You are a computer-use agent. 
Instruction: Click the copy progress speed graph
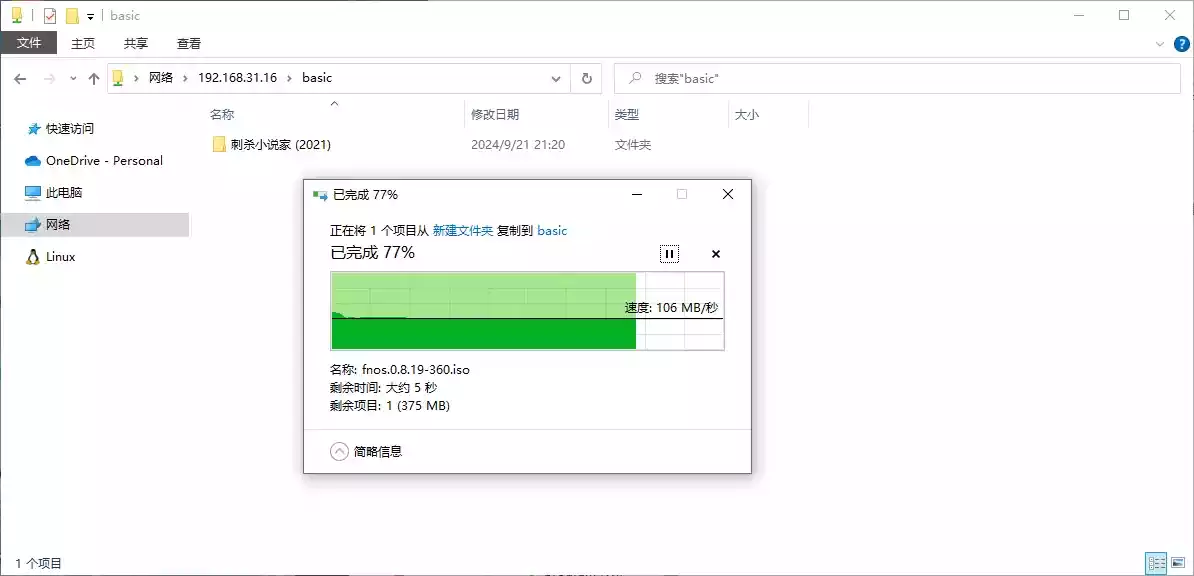coord(527,311)
